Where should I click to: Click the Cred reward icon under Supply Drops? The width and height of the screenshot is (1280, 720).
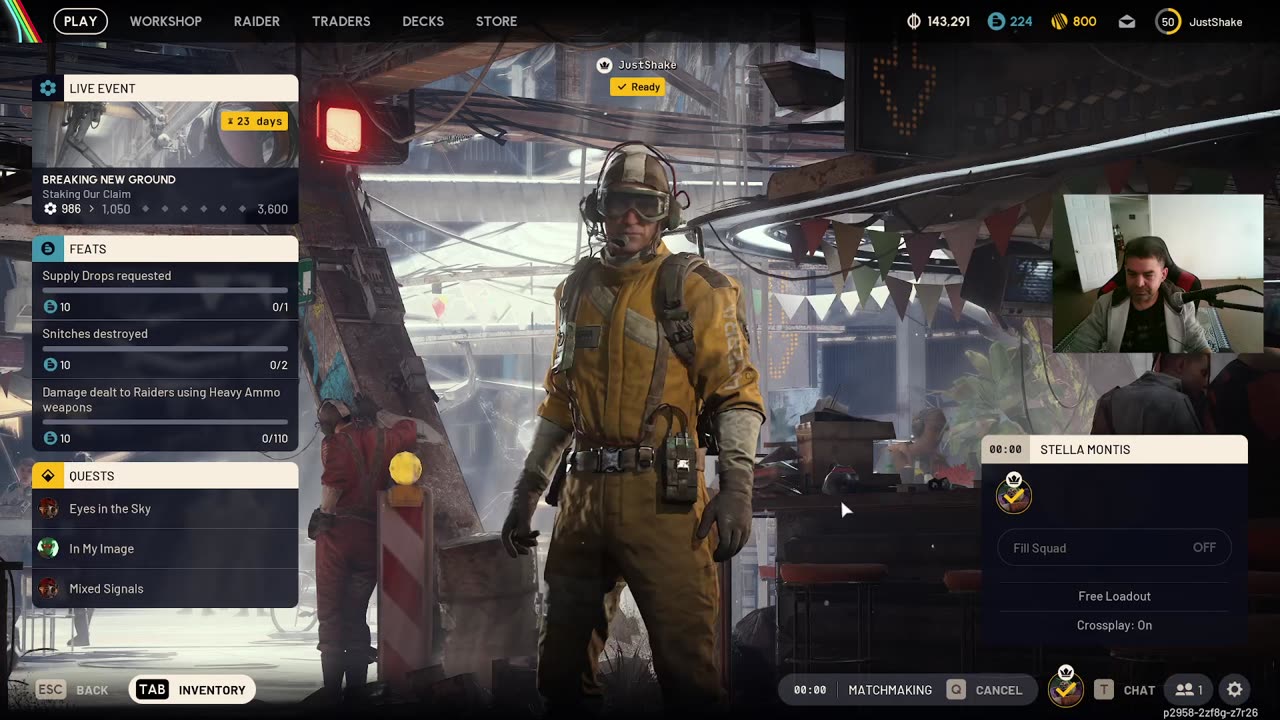coord(50,307)
